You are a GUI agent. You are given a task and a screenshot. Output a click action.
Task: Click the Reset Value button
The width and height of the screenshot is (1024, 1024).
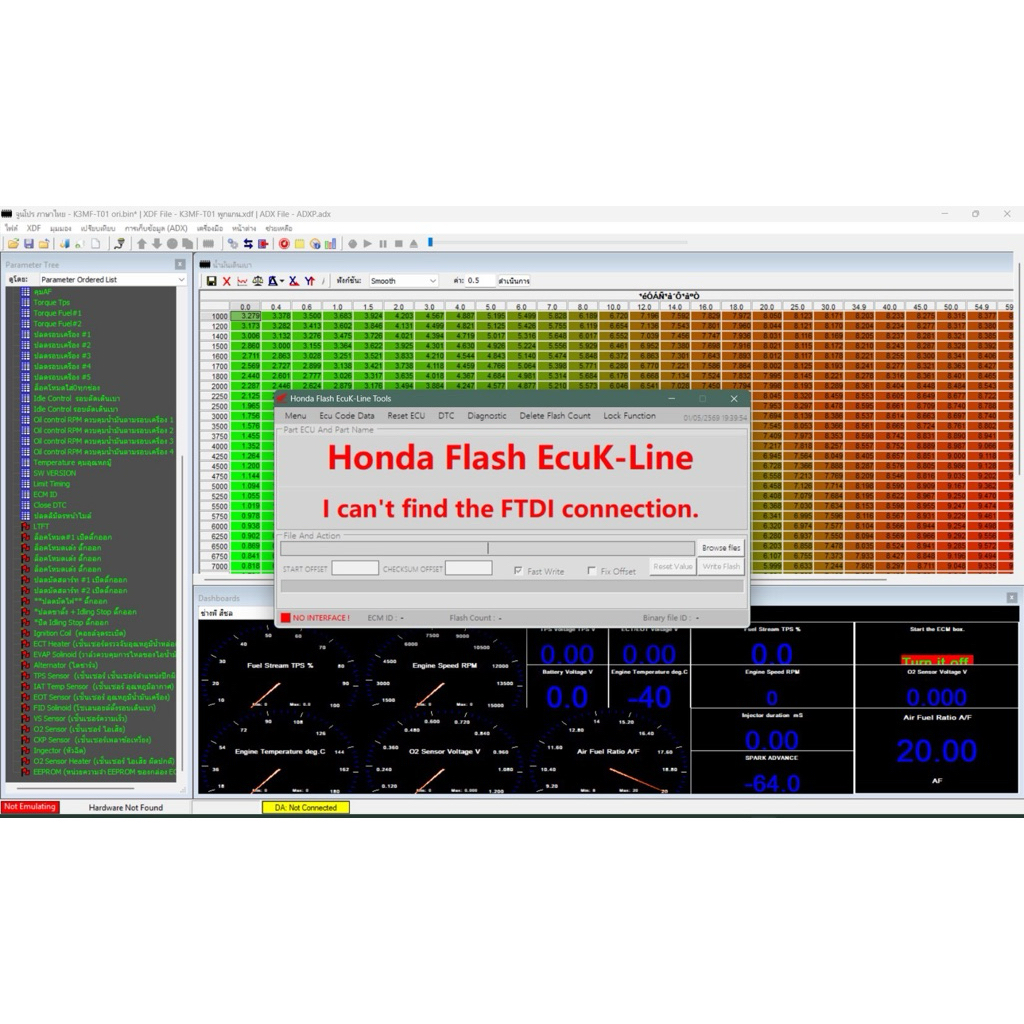point(673,566)
